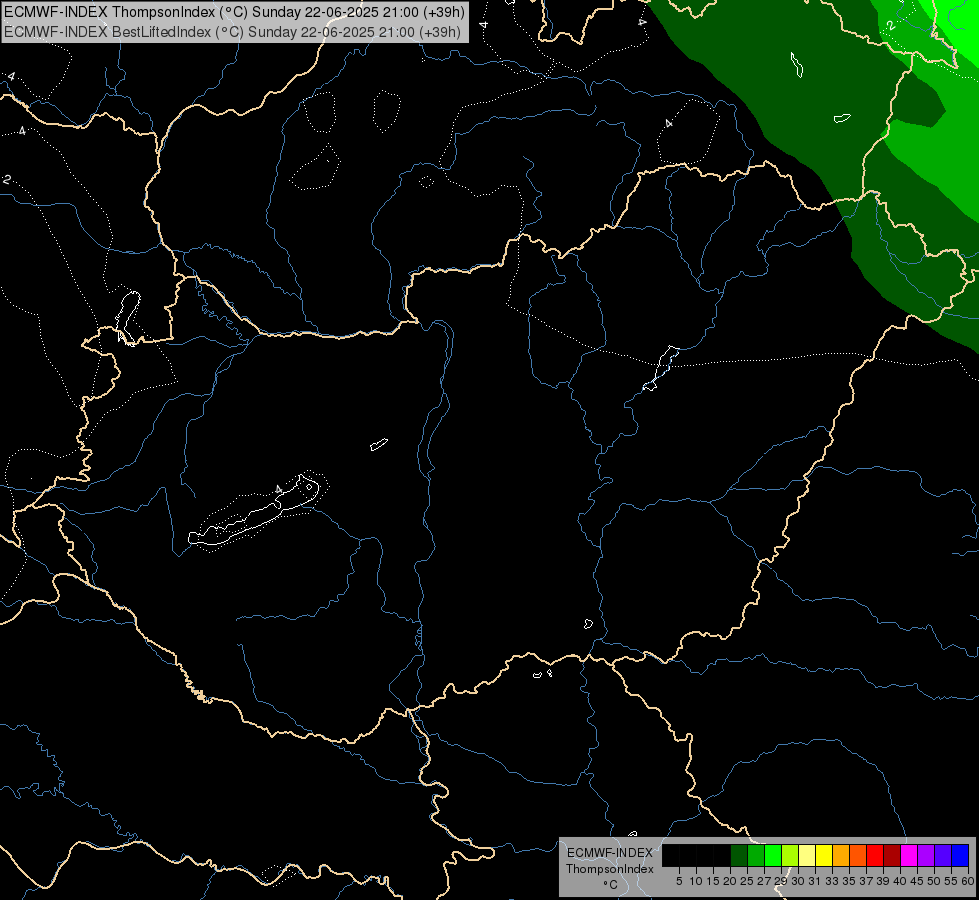Click the legend tick value 60

968,881
